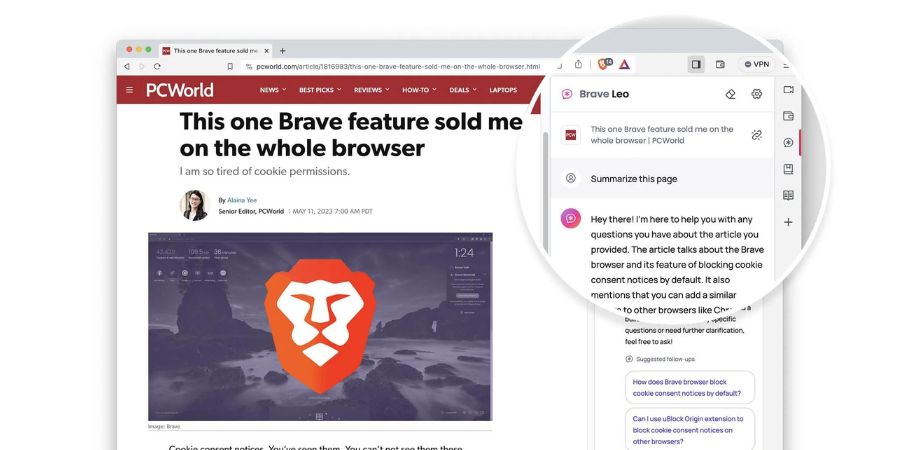
Task: Toggle the sidebar panel button
Action: coord(696,64)
